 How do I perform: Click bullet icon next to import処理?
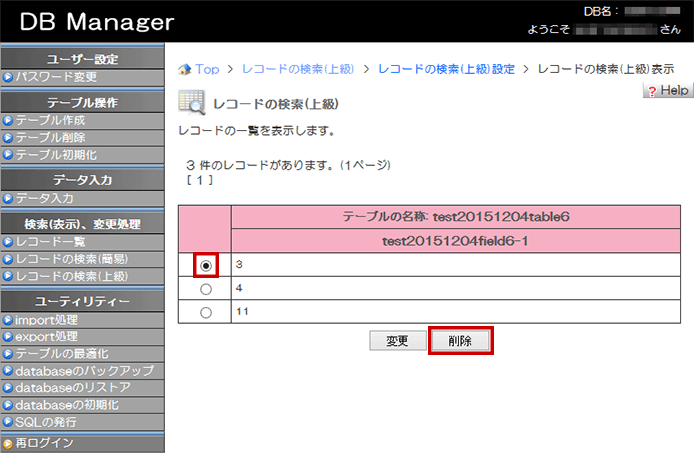(8, 320)
